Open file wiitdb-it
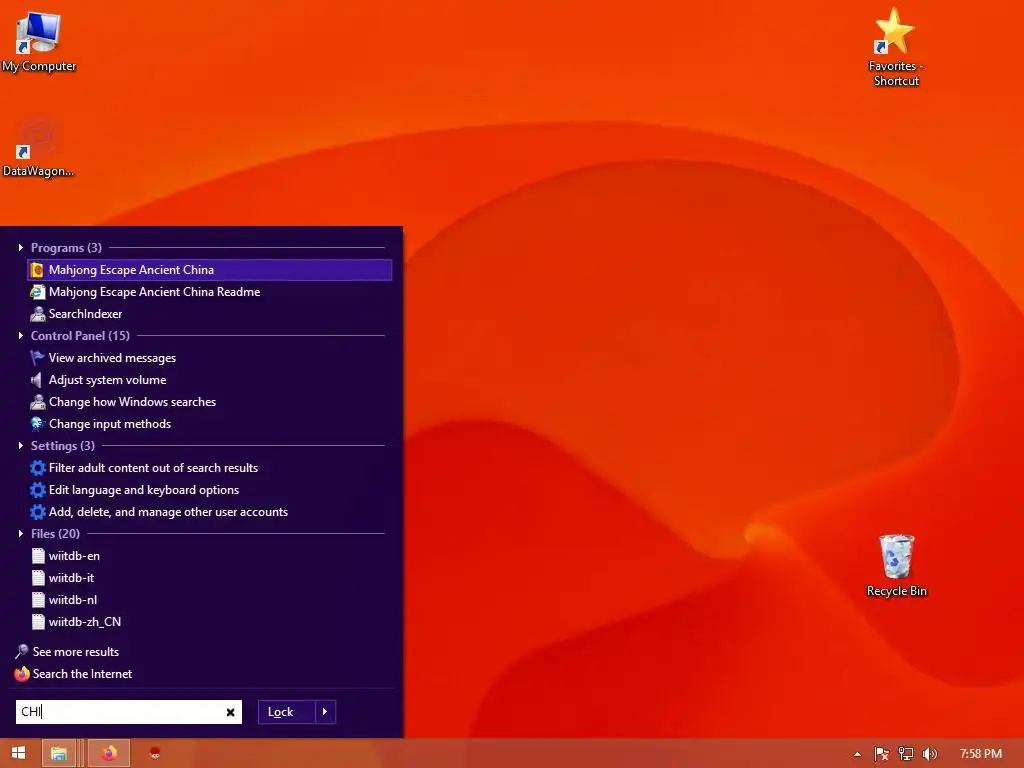The image size is (1024, 768). pyautogui.click(x=210, y=578)
